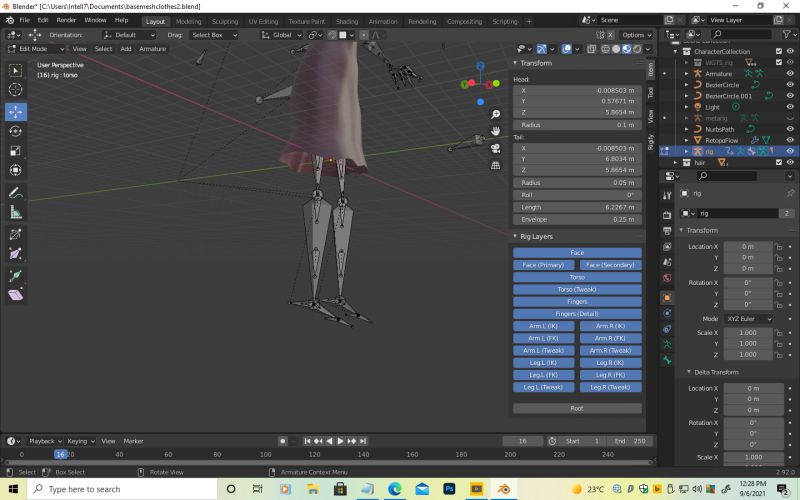Open the File menu

coord(24,20)
